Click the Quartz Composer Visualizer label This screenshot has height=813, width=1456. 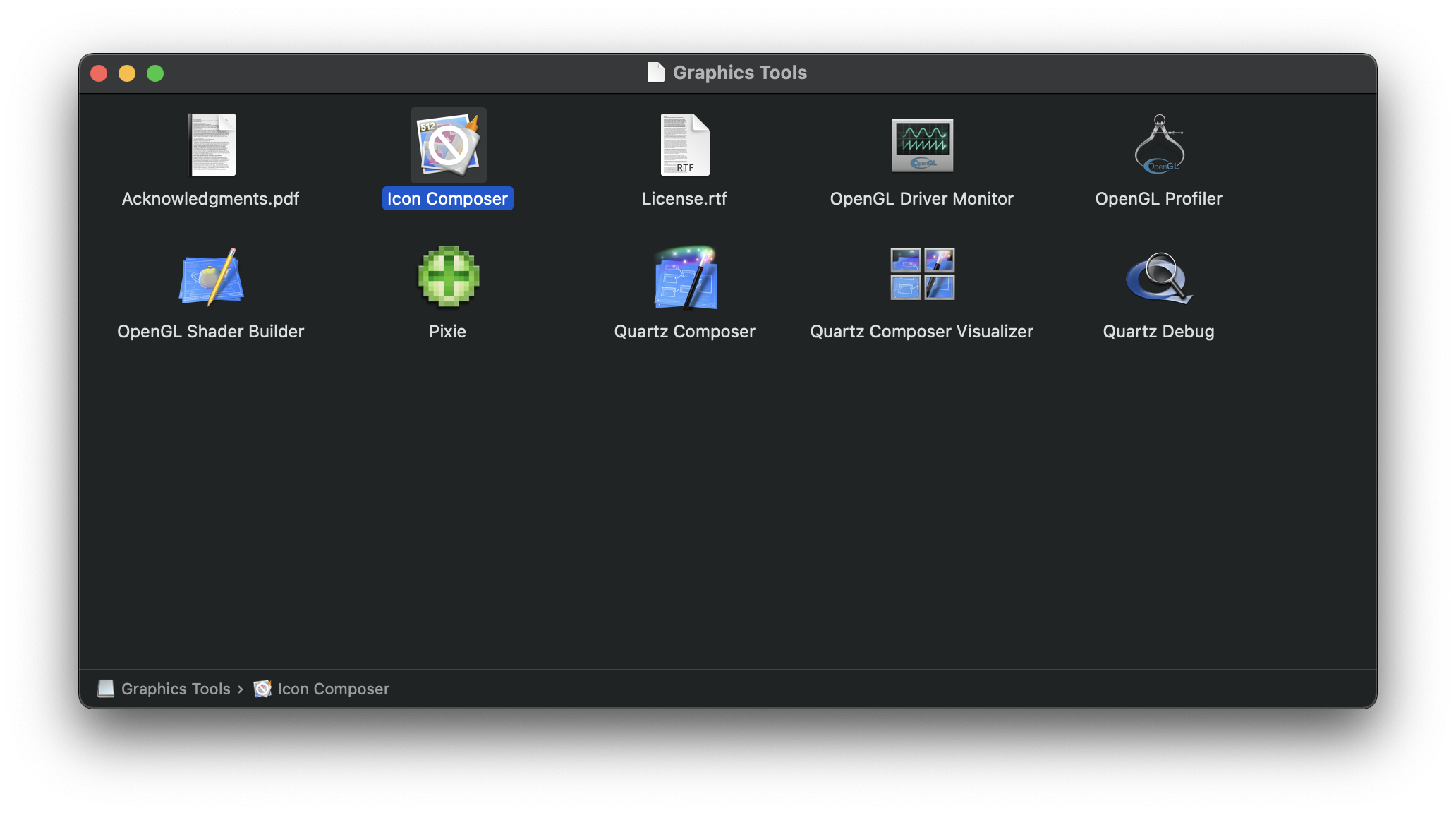tap(921, 332)
